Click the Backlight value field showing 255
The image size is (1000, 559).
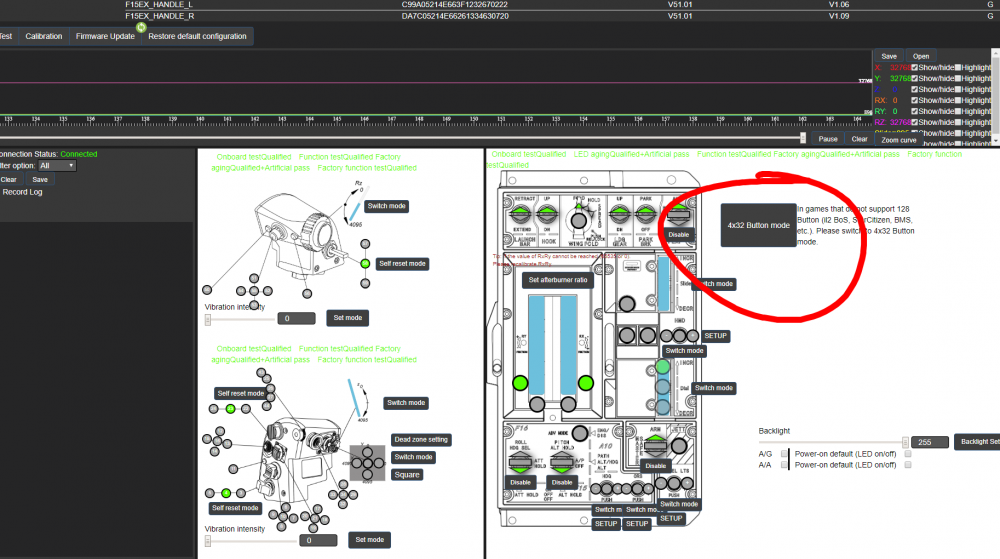[x=929, y=441]
